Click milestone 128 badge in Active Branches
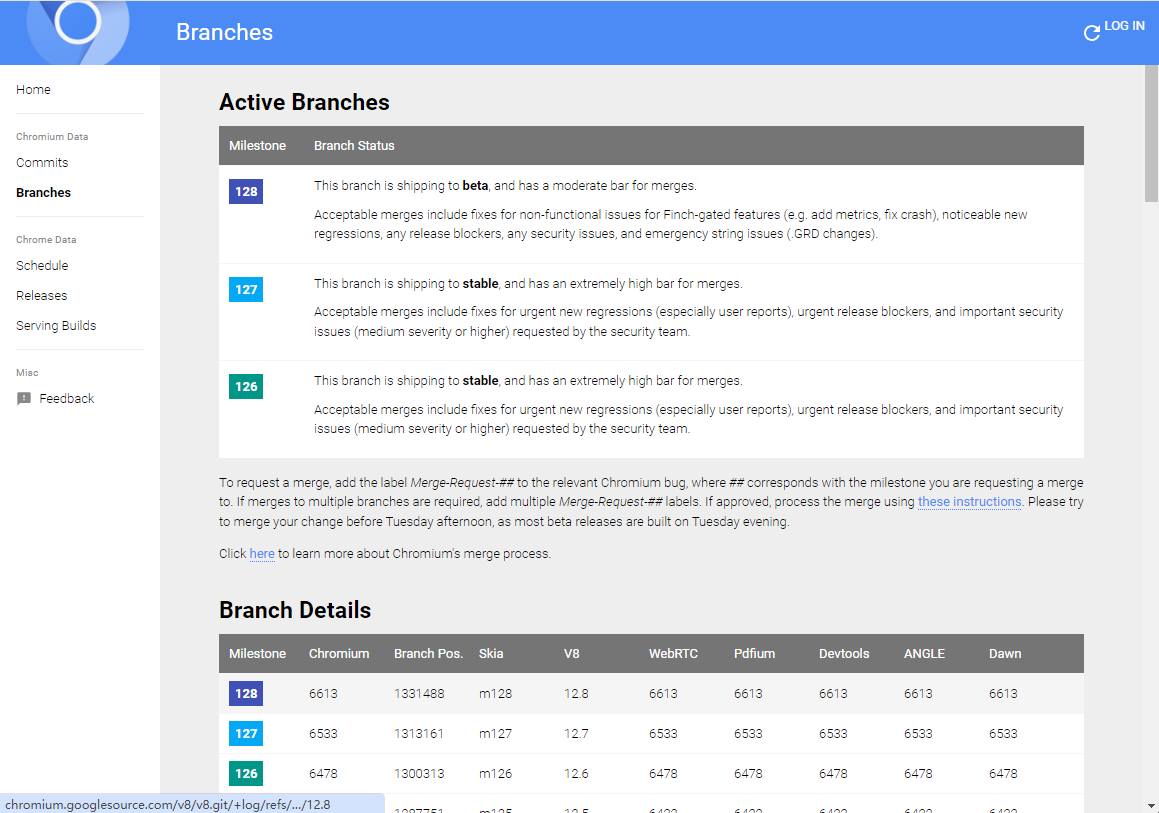1159x813 pixels. [x=246, y=192]
